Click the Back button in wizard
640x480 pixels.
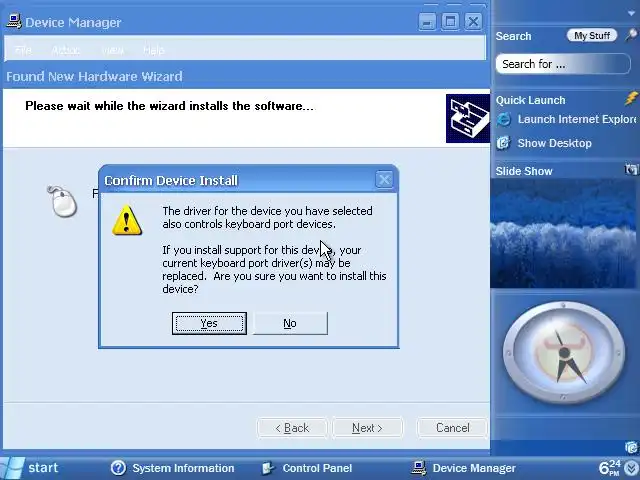[x=292, y=428]
